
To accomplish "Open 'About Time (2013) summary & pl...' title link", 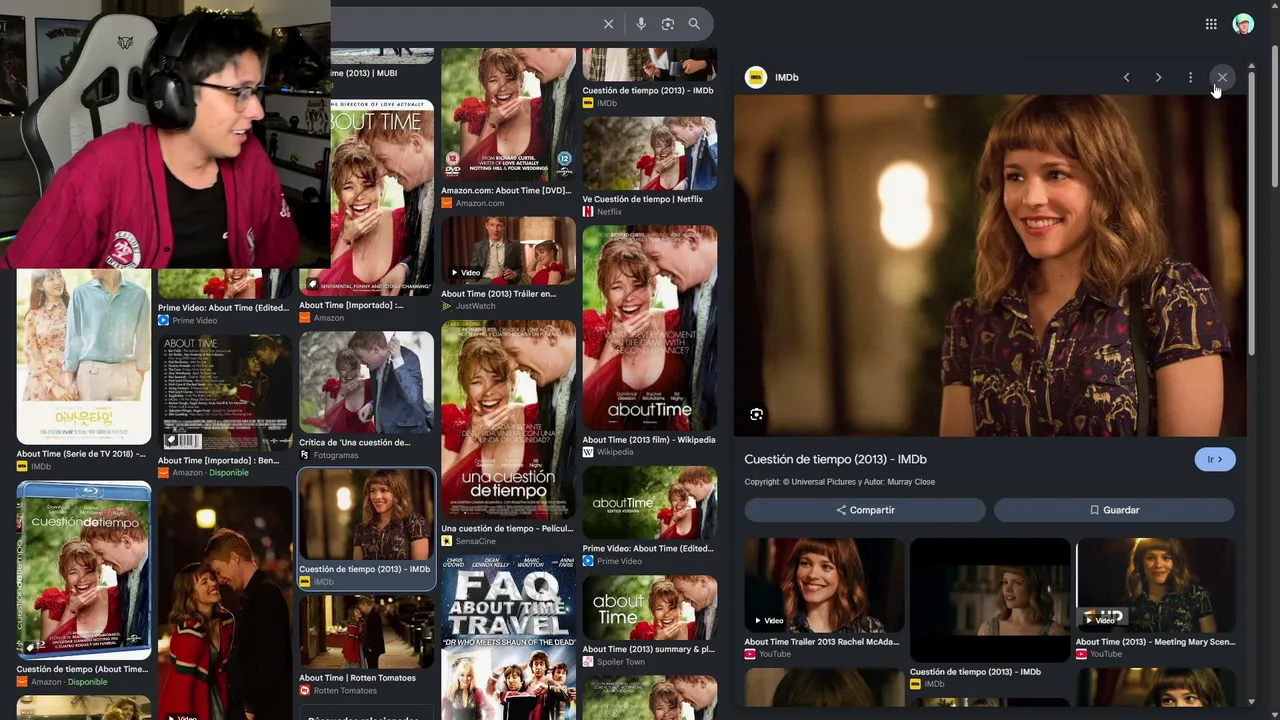I will pos(648,649).
